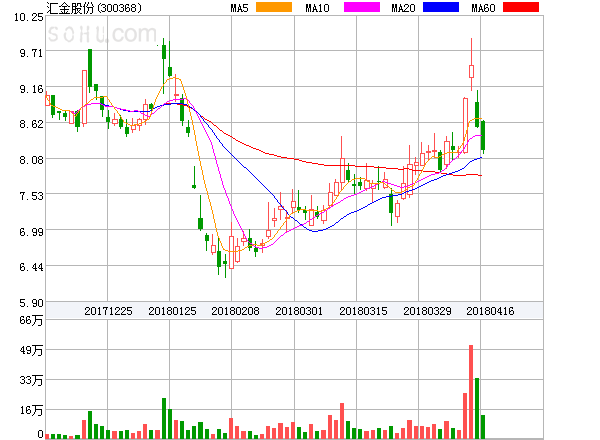Click the 8.08 price axis label
The width and height of the screenshot is (600, 440).
coord(31,160)
